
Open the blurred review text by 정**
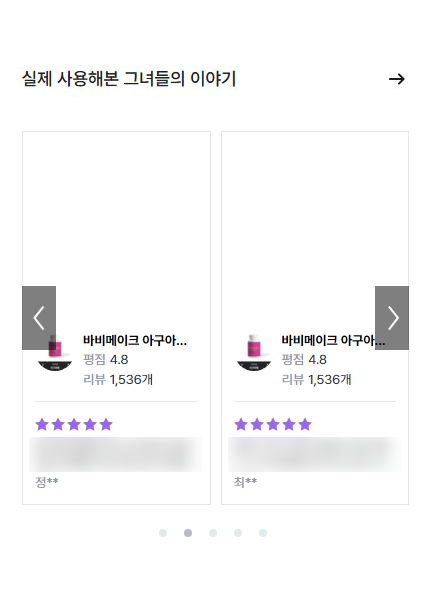click(116, 454)
